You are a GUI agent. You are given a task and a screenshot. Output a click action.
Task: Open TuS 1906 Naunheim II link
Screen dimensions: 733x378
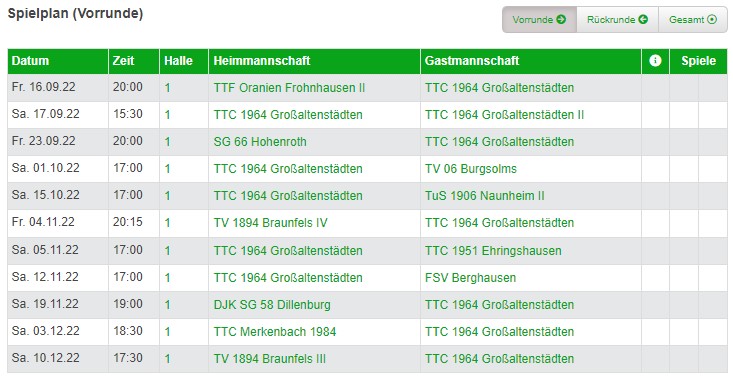485,196
